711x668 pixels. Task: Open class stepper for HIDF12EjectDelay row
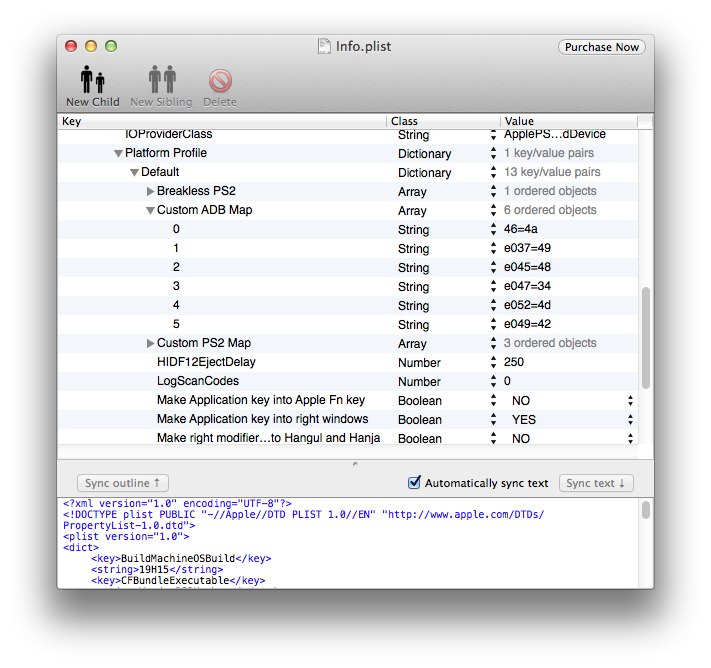pyautogui.click(x=493, y=362)
